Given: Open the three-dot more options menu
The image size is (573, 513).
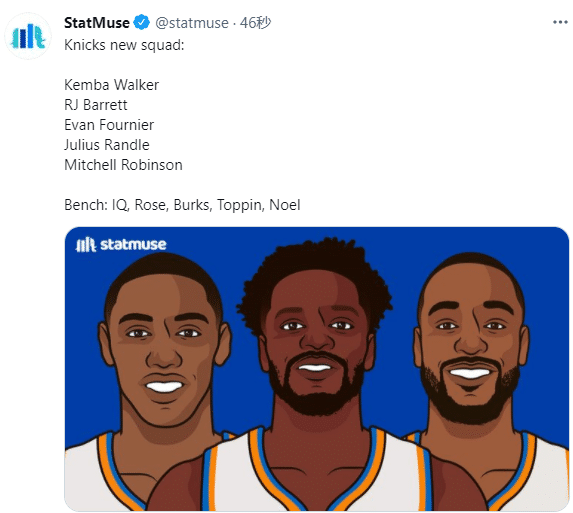Looking at the screenshot, I should [560, 23].
